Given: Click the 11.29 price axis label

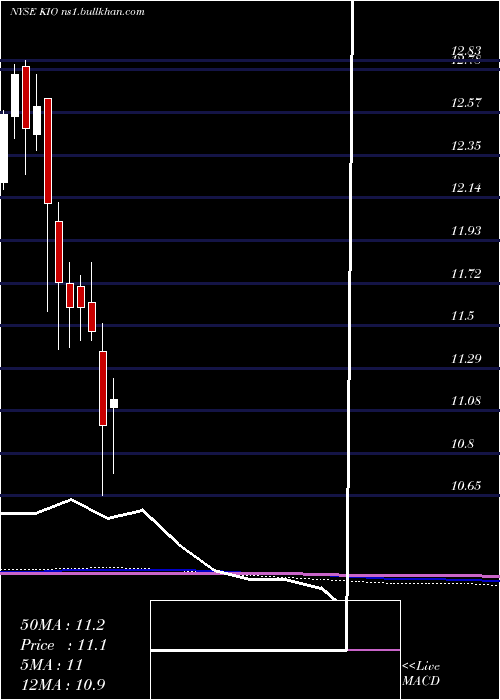Looking at the screenshot, I should (466, 359).
